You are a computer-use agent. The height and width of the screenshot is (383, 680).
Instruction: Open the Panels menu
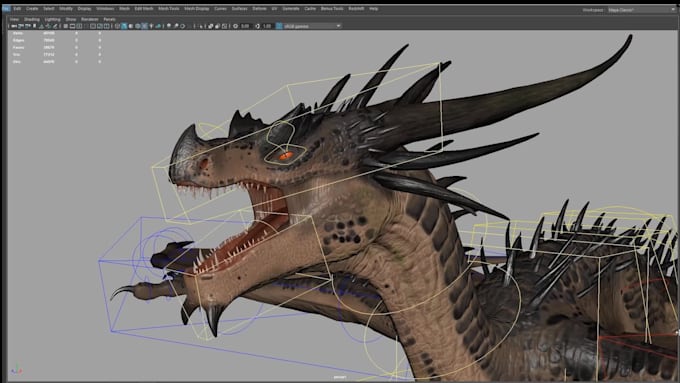point(109,20)
